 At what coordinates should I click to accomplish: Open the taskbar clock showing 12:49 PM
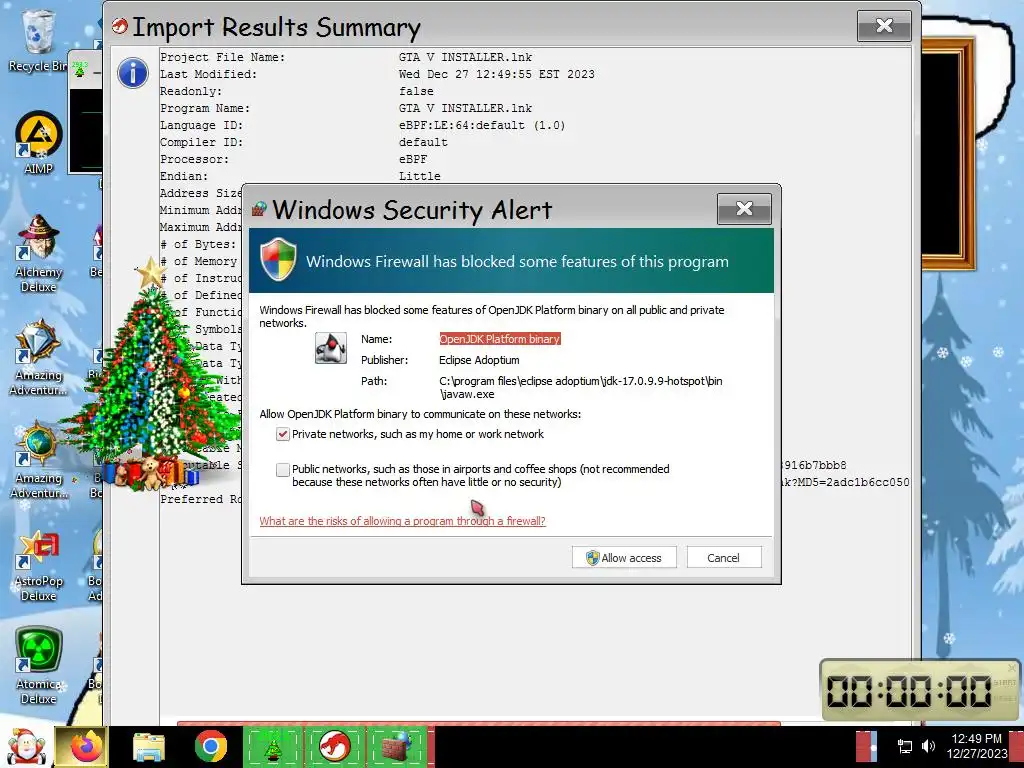click(977, 746)
